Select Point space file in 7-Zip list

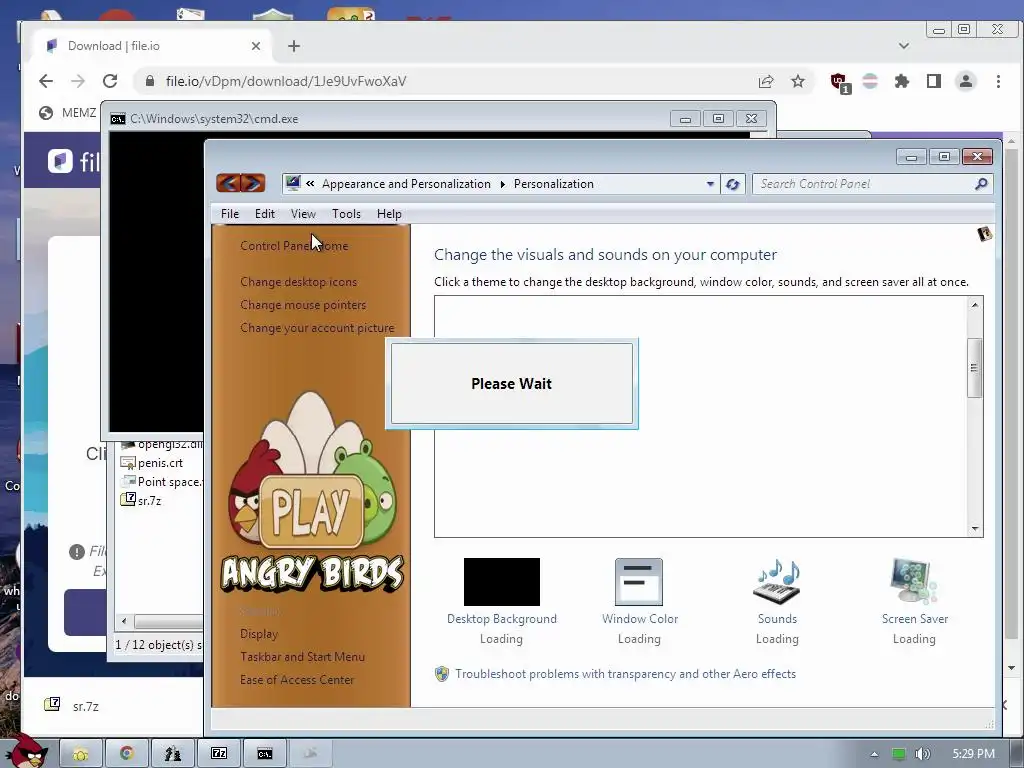[161, 481]
